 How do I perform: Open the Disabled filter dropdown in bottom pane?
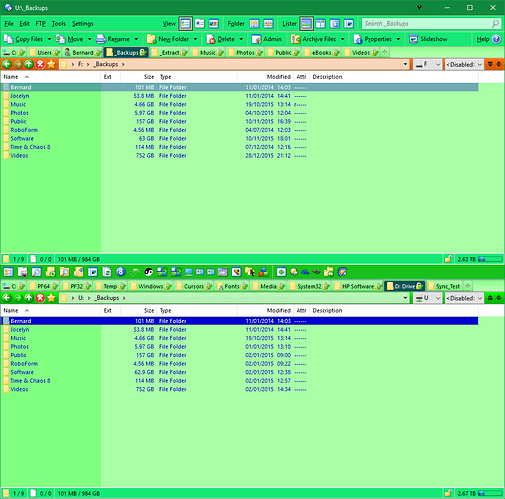coord(464,298)
